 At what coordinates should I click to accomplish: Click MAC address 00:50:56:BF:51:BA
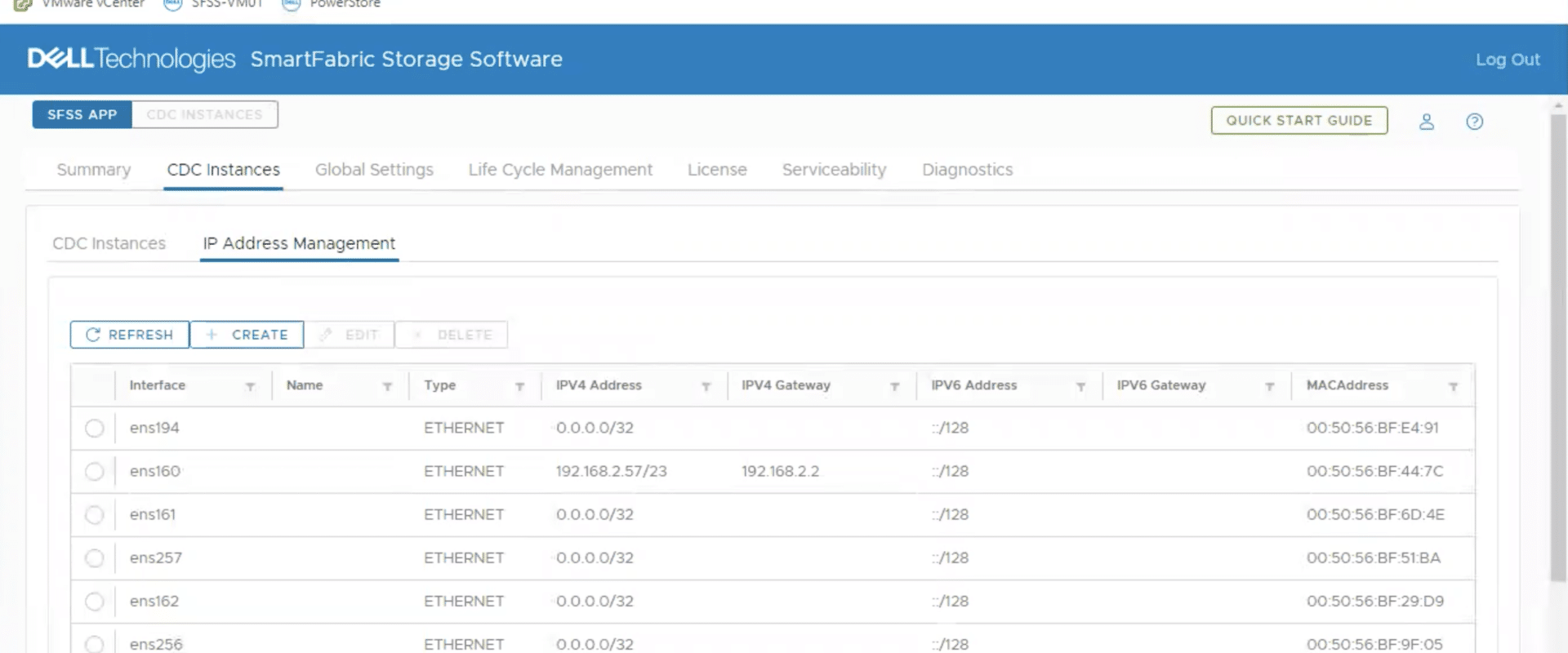tap(1374, 557)
